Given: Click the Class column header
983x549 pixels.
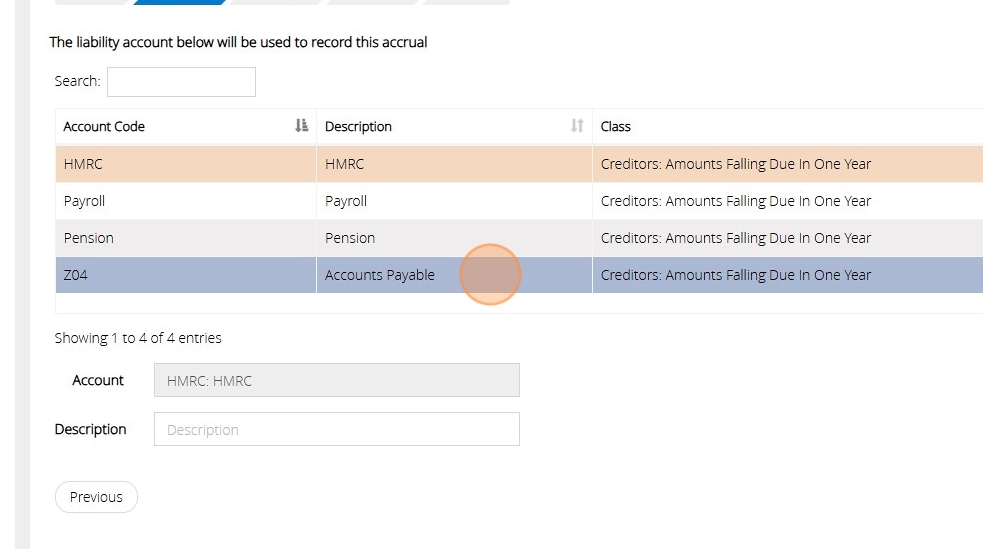Looking at the screenshot, I should [x=616, y=127].
